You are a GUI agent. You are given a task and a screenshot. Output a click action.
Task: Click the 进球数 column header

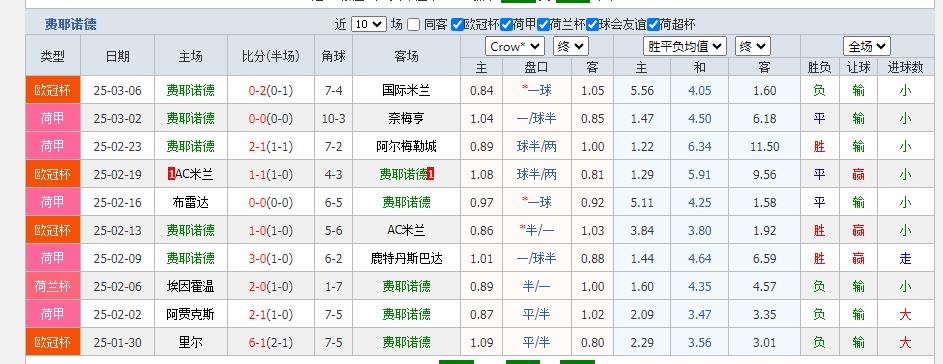[905, 67]
